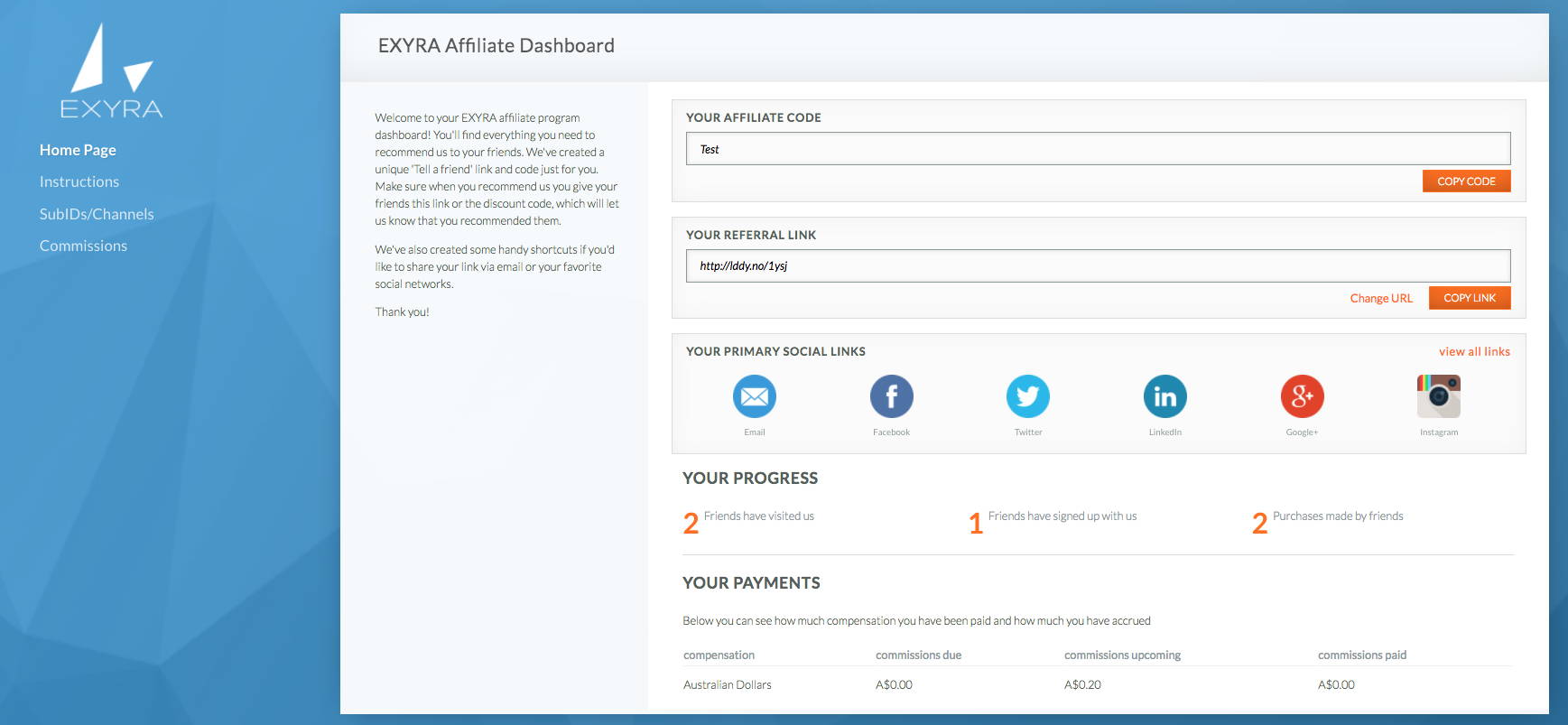Viewport: 1568px width, 725px height.
Task: Click the COPY LINK button
Action: coord(1470,298)
